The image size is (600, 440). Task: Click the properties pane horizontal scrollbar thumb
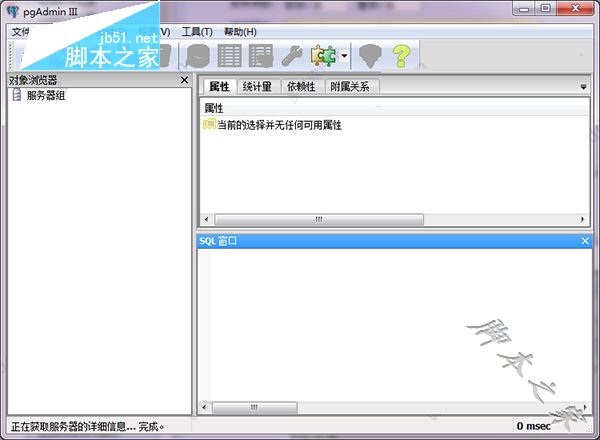click(319, 219)
